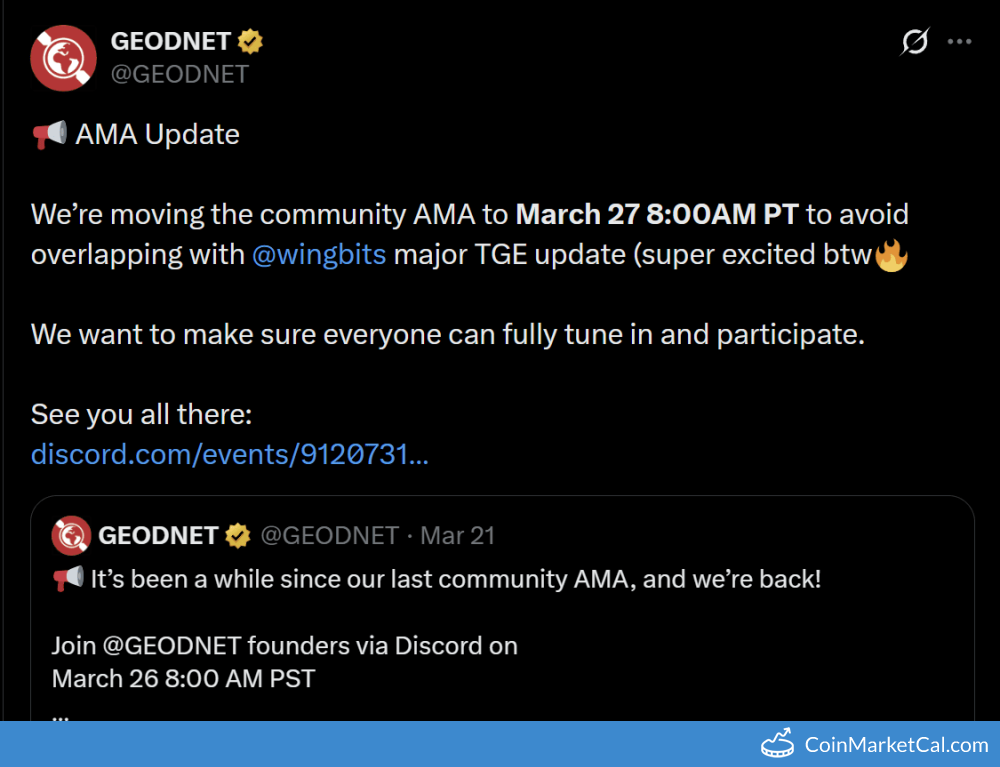This screenshot has height=767, width=1000.
Task: Open the @wingbits mention link
Action: pos(319,254)
